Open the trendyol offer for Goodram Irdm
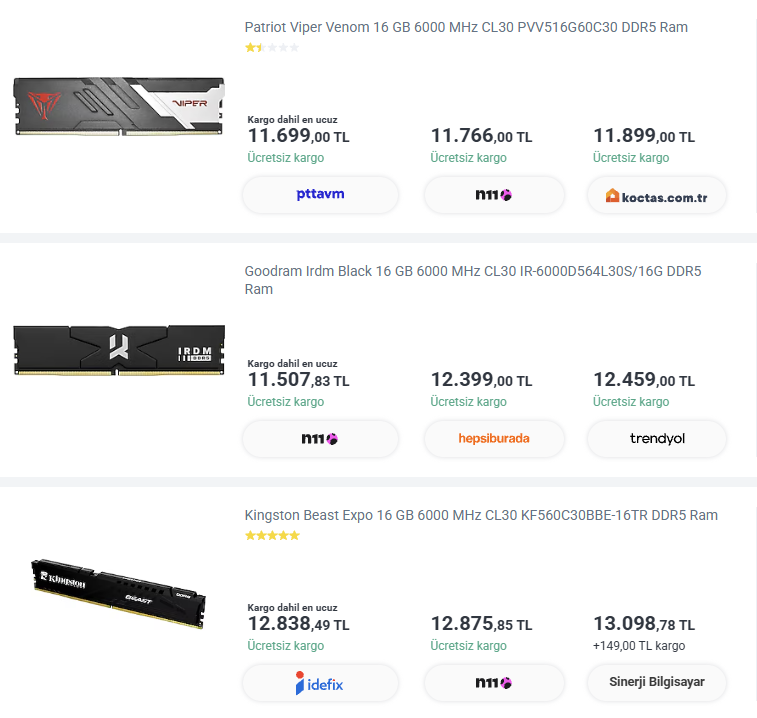This screenshot has height=718, width=757. [657, 438]
